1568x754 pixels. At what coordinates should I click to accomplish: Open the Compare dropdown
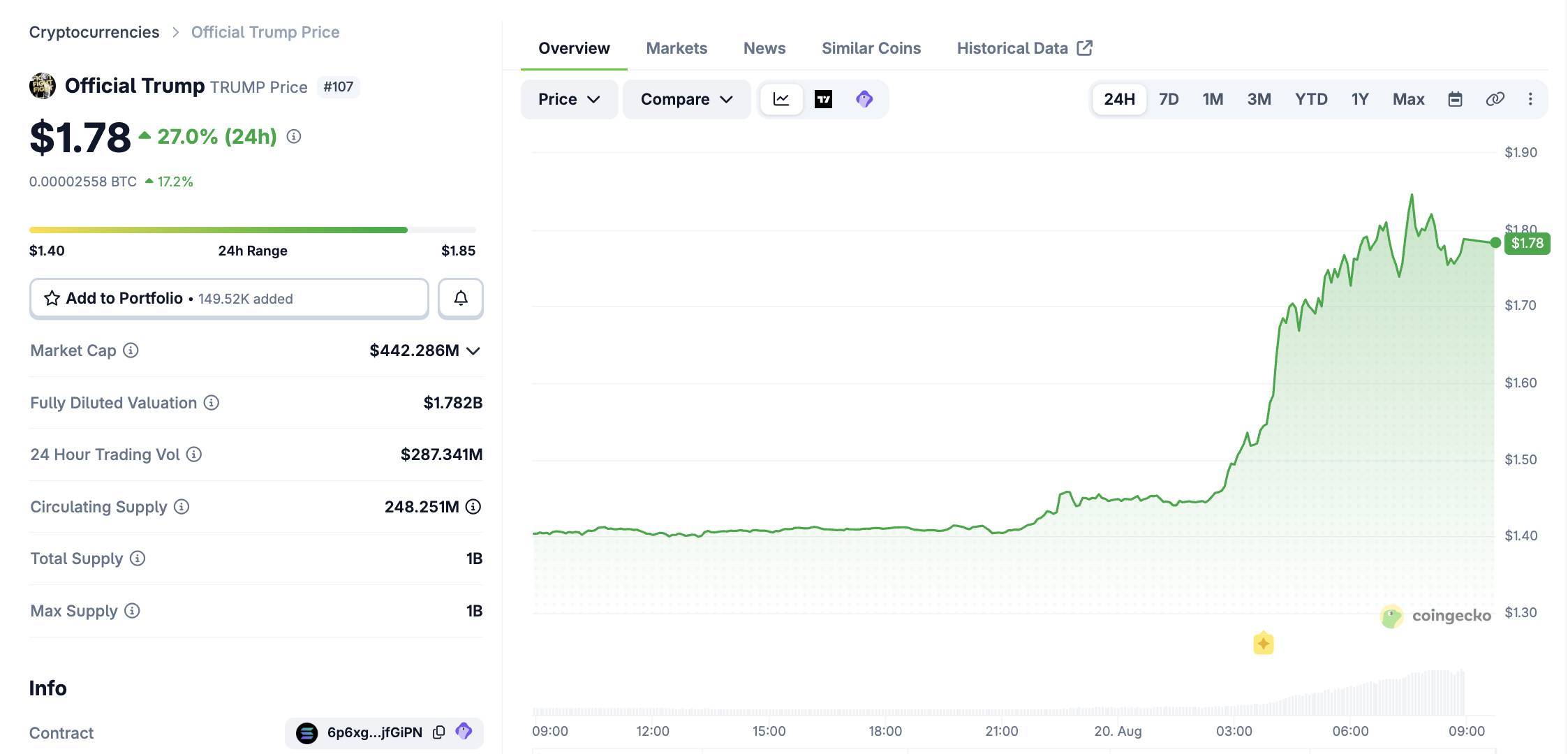click(687, 99)
